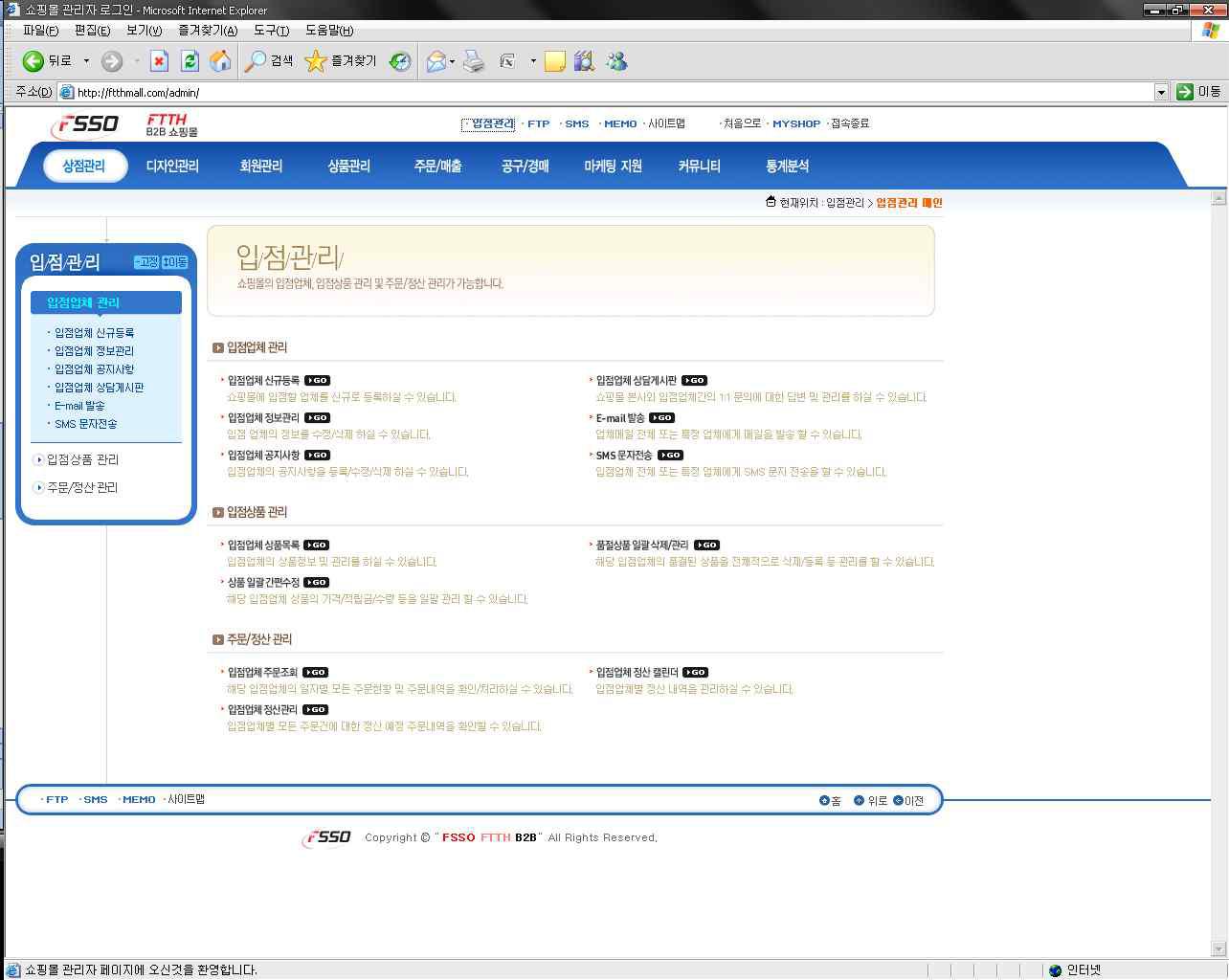
Task: Click GO icon next to 입점업체 상담게시판
Action: click(x=694, y=381)
